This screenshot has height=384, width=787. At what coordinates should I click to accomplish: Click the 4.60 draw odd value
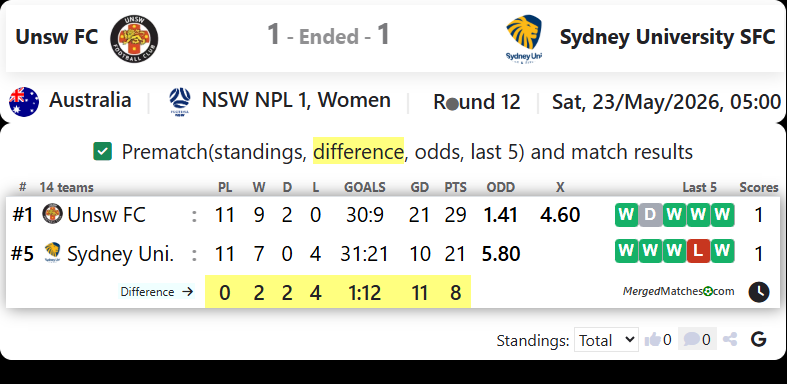[560, 215]
